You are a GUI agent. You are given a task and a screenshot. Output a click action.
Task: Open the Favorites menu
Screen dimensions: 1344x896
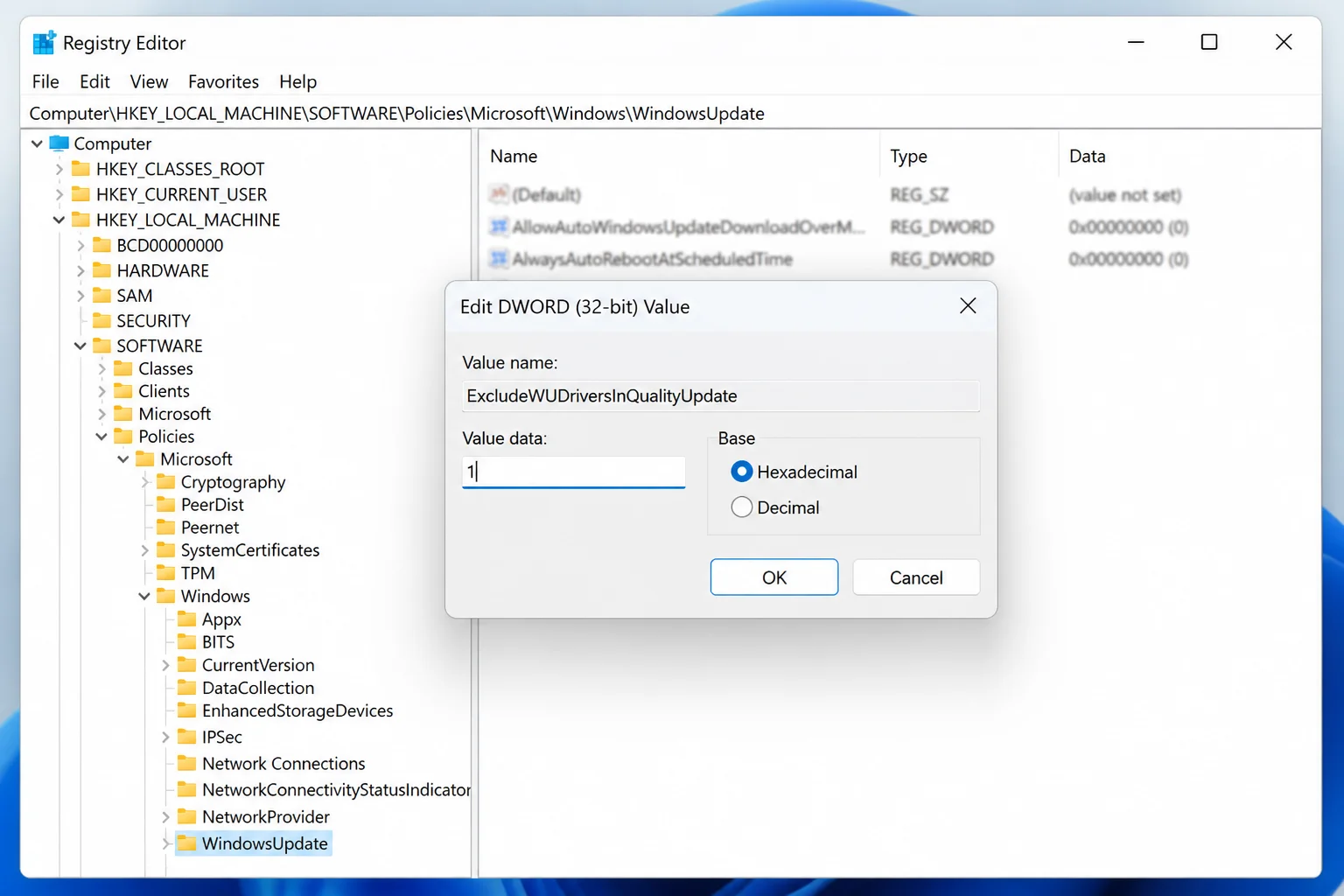point(223,81)
